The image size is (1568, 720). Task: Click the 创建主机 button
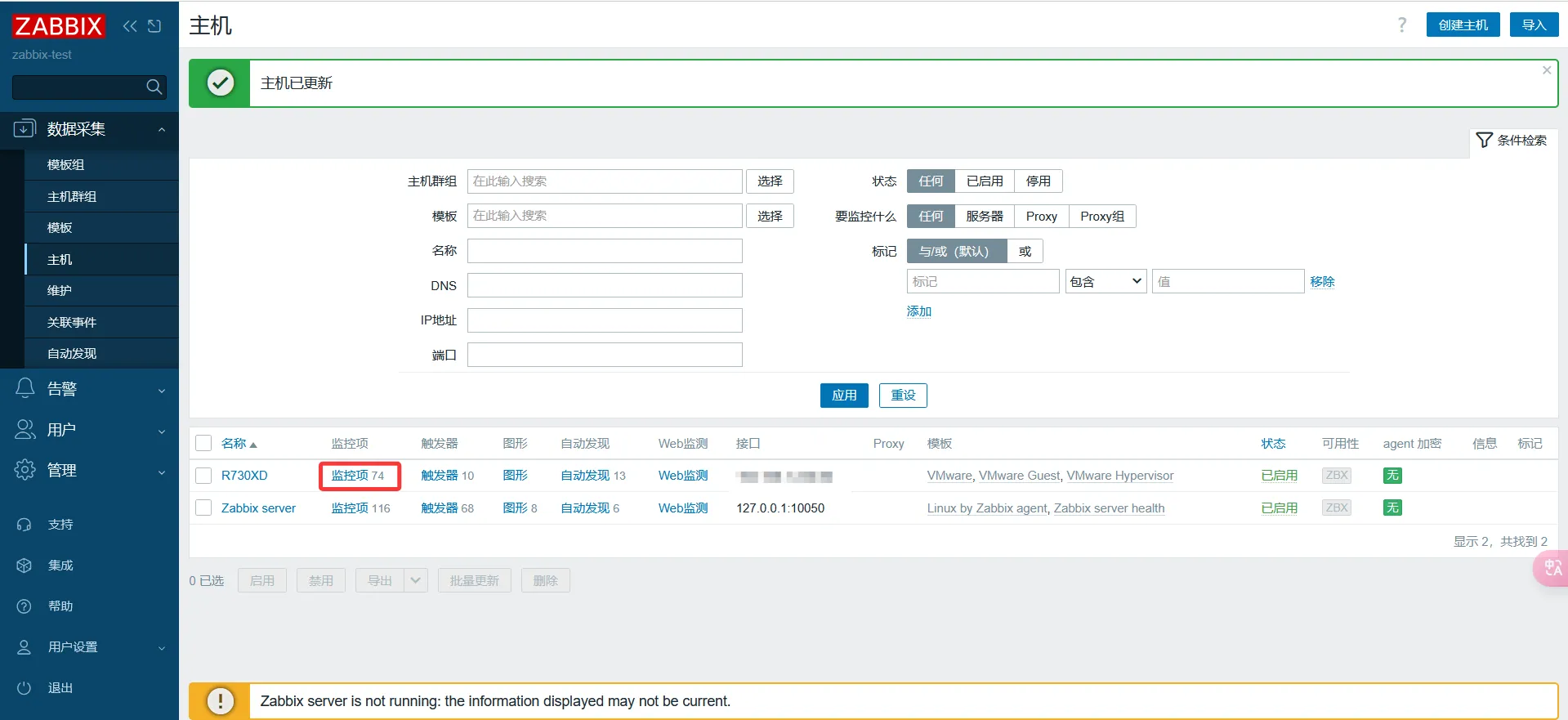click(x=1463, y=25)
